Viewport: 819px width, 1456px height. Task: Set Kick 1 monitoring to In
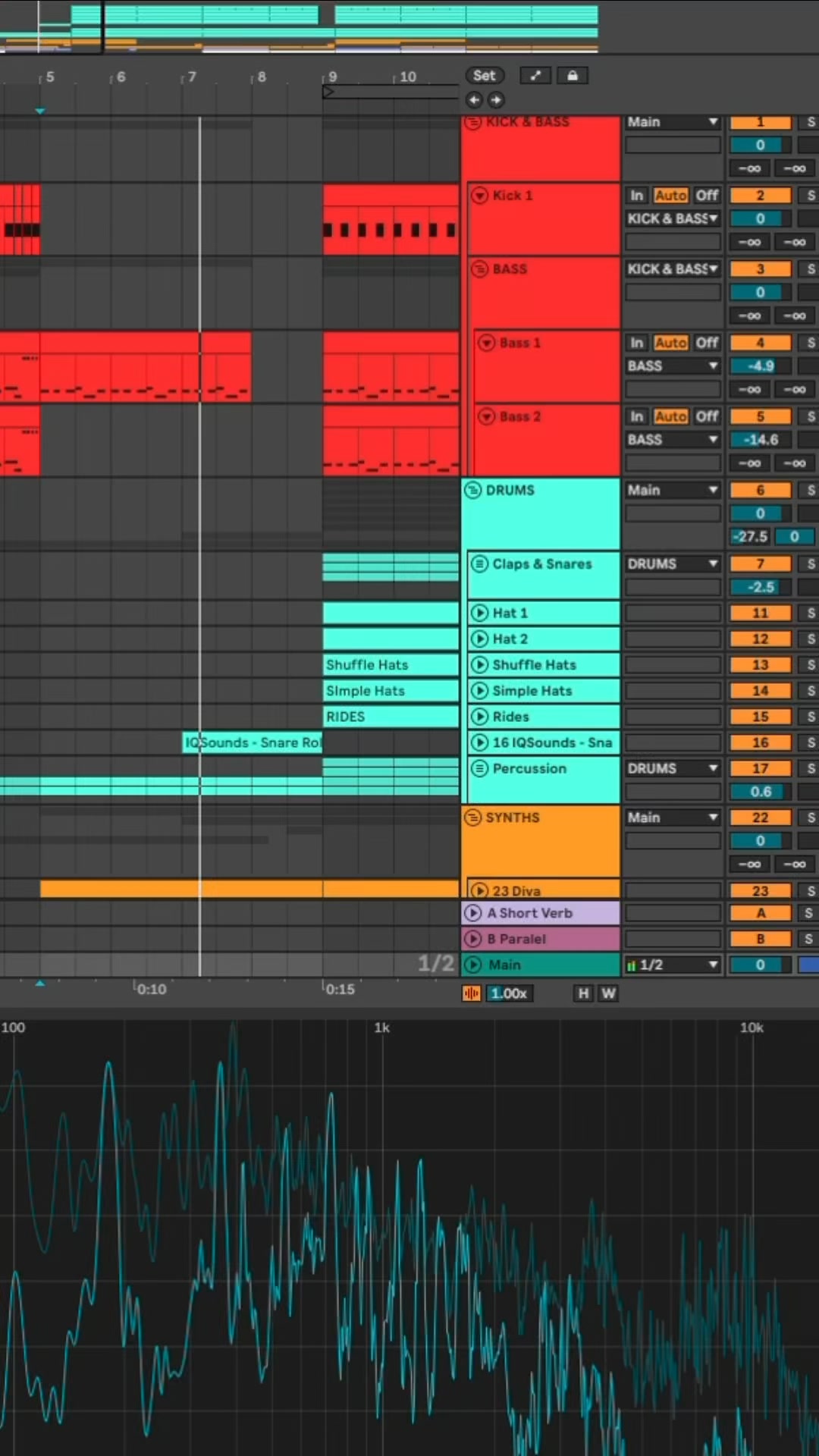636,195
